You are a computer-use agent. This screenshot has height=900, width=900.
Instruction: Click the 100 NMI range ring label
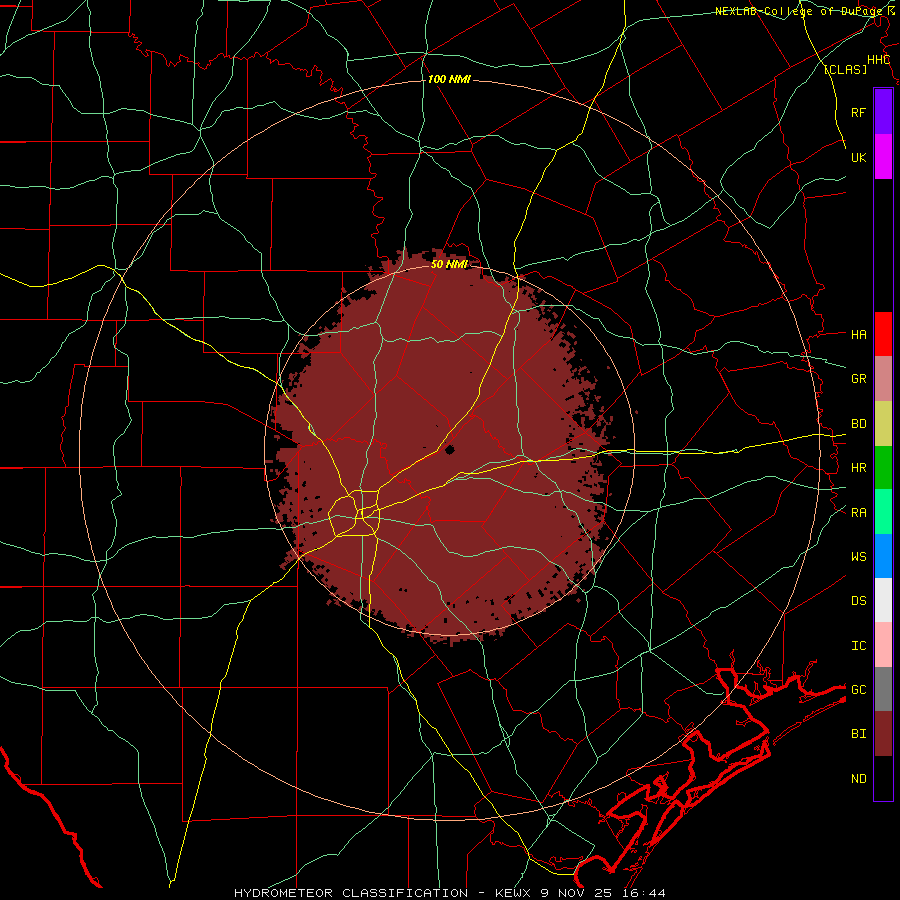[449, 79]
